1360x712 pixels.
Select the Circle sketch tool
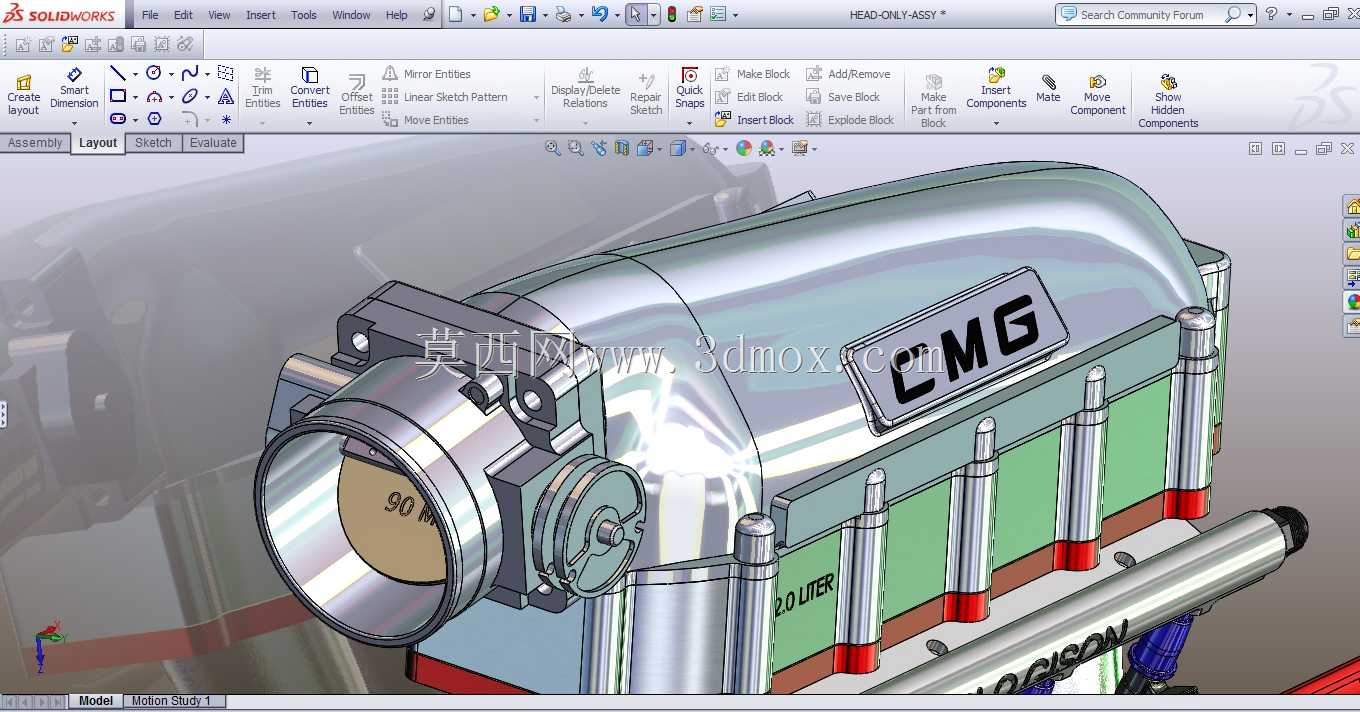click(x=154, y=73)
